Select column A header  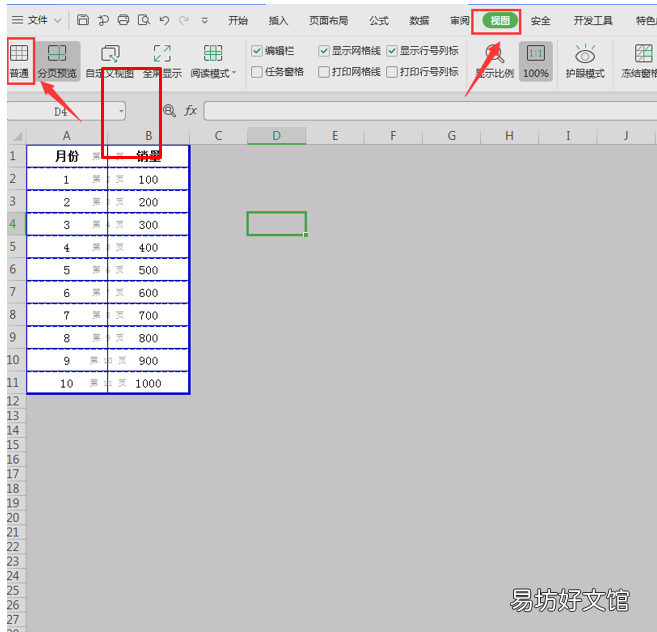[67, 136]
